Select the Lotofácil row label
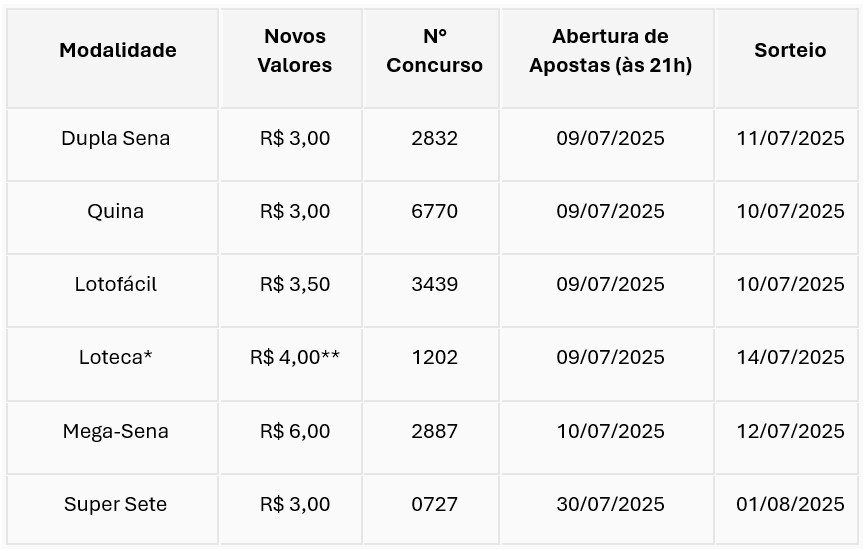Viewport: 867px width, 551px height. click(116, 284)
